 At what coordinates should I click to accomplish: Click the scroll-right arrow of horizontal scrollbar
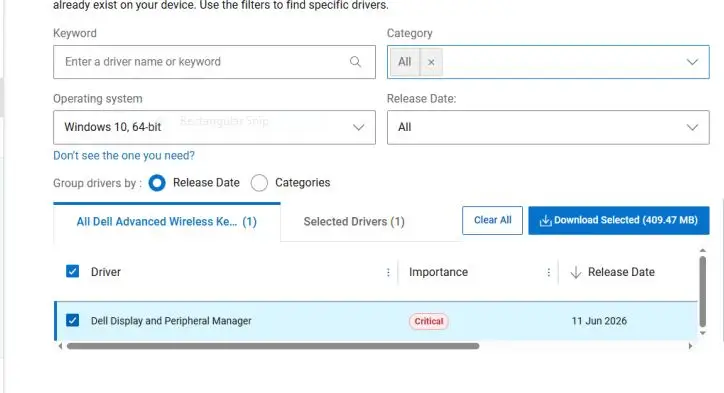click(690, 346)
